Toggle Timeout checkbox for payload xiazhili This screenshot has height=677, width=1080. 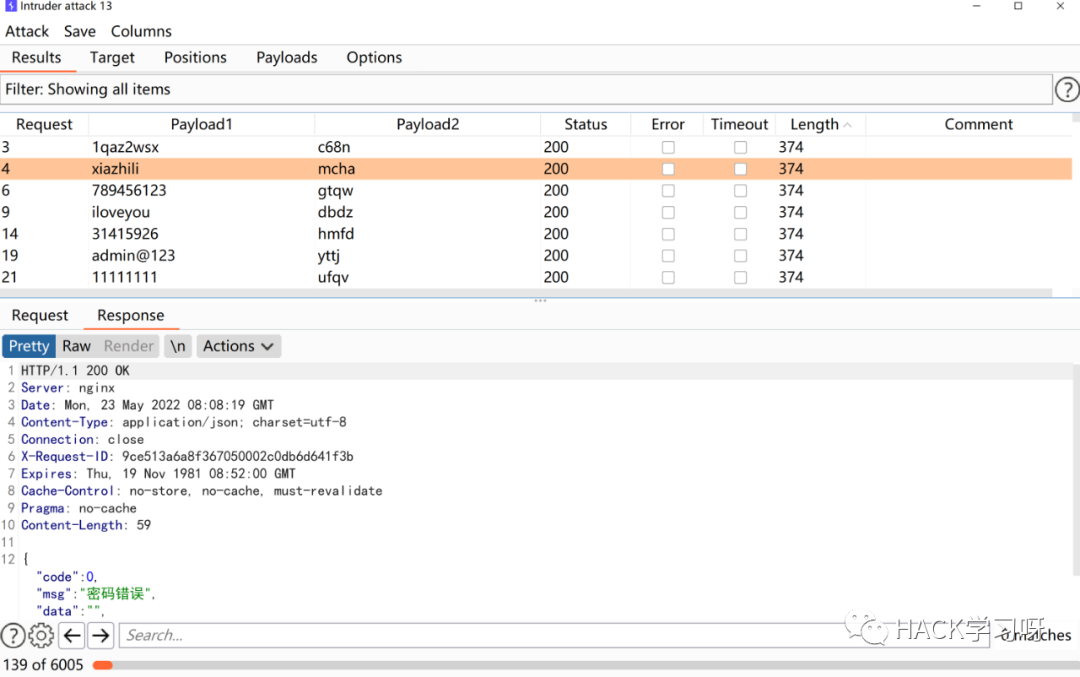740,169
